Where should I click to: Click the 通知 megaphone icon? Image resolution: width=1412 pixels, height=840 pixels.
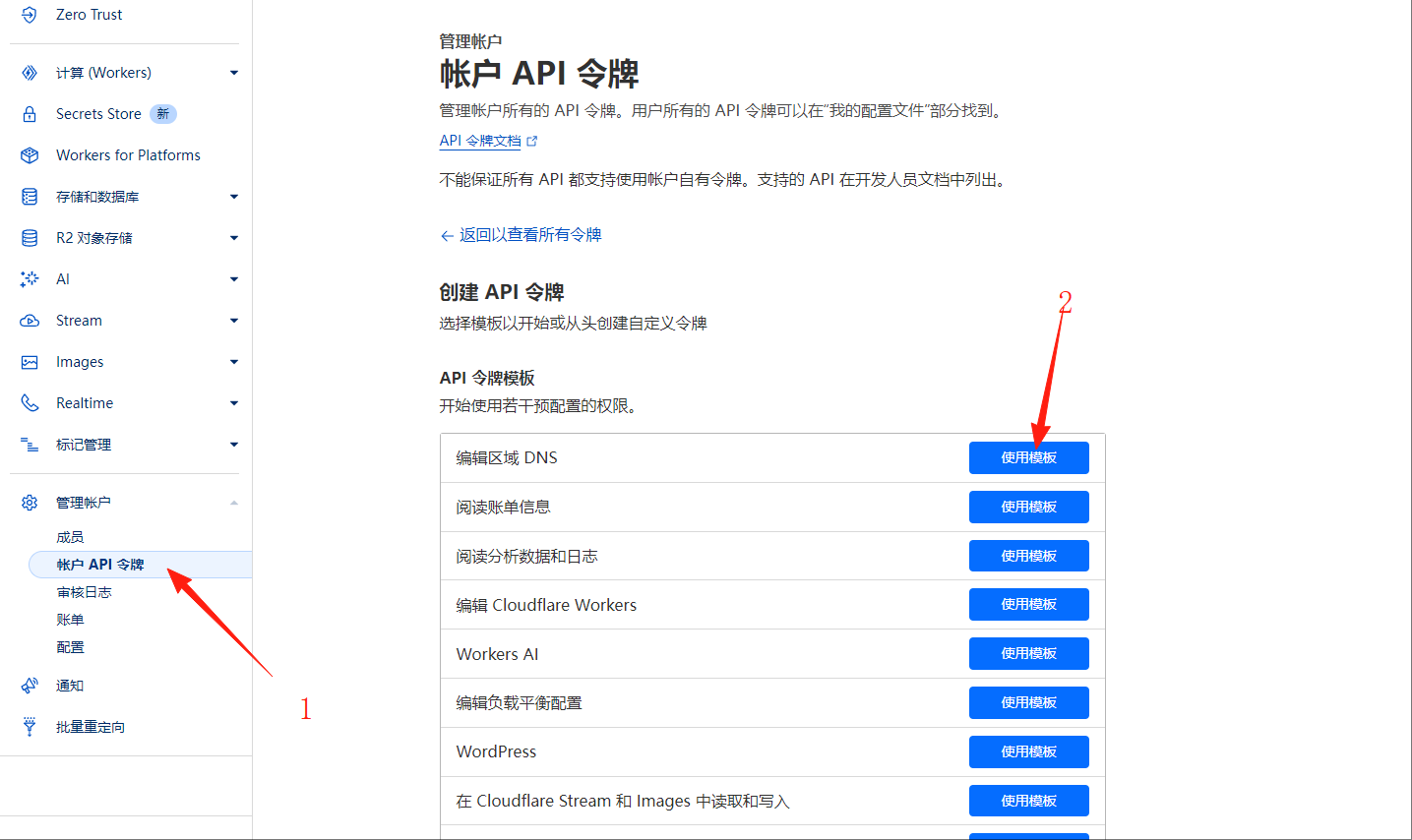pos(30,686)
